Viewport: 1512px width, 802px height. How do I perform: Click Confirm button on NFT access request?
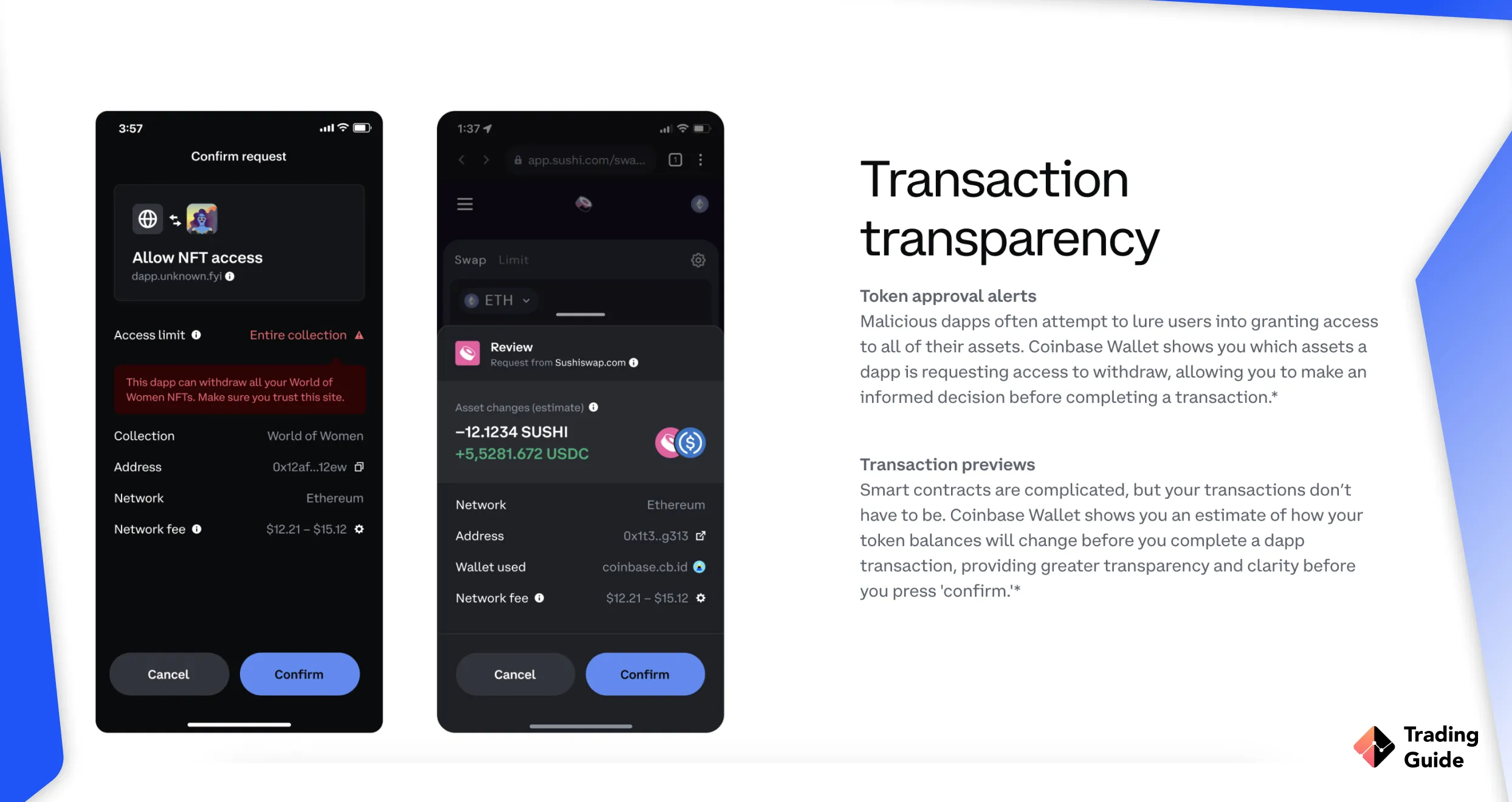(x=299, y=673)
